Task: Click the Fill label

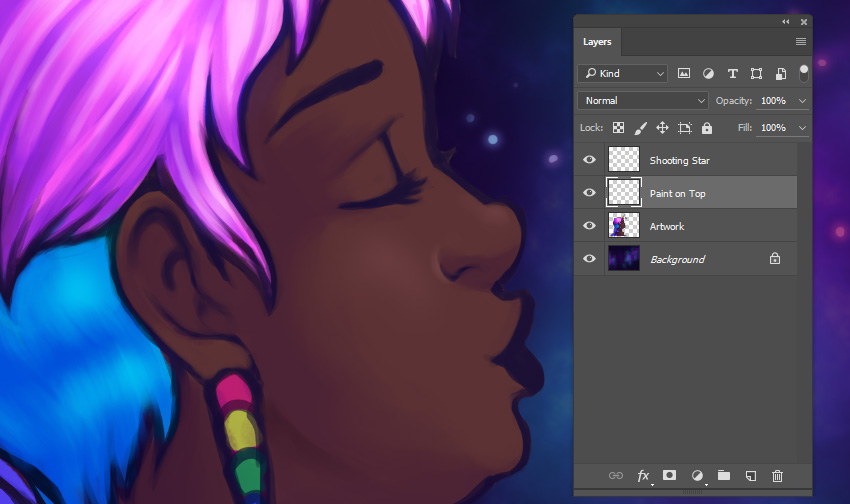Action: coord(744,128)
